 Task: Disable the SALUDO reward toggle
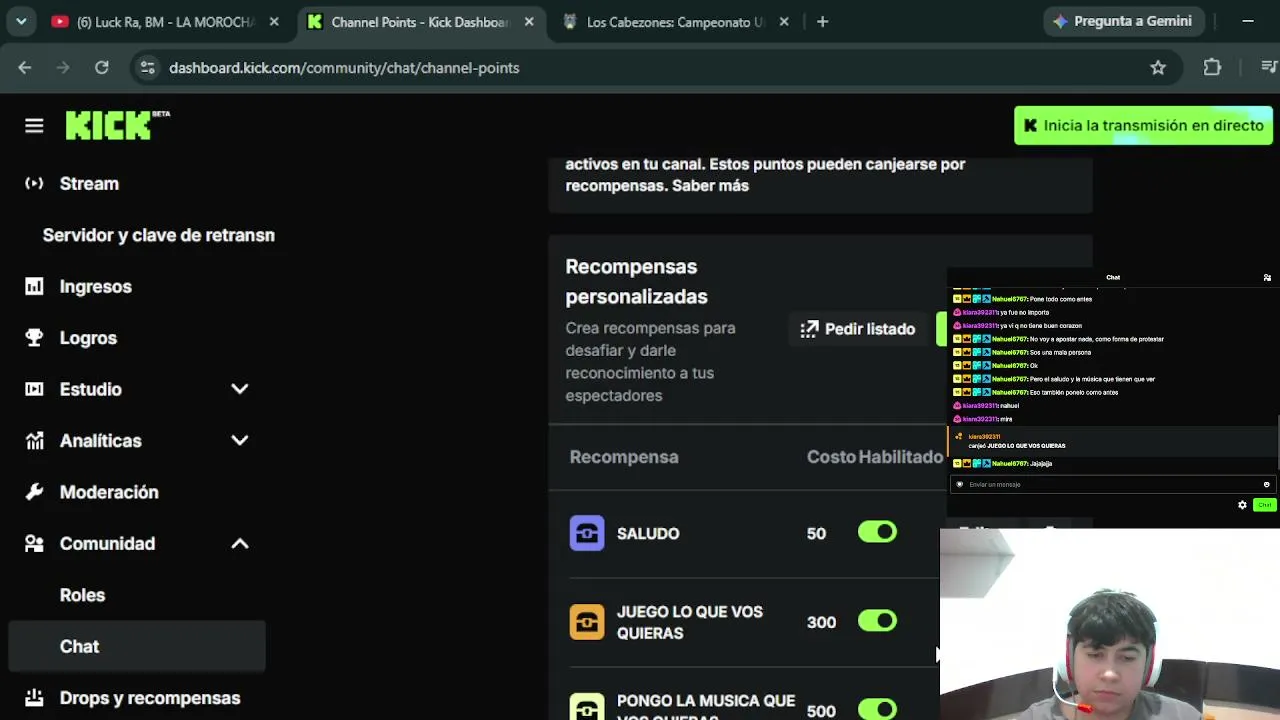click(877, 533)
